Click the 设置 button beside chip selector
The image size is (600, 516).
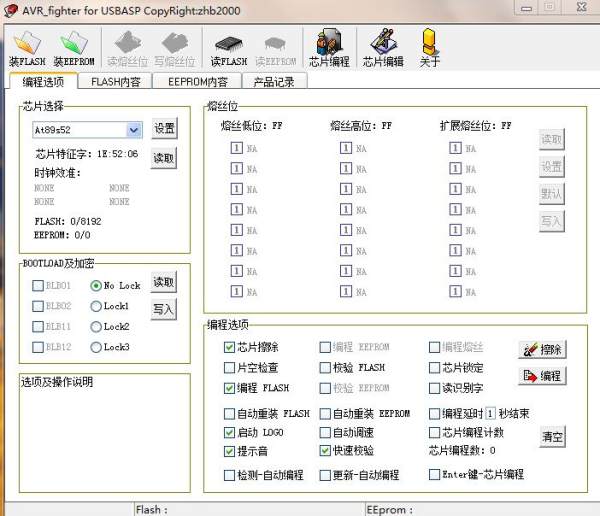(164, 129)
